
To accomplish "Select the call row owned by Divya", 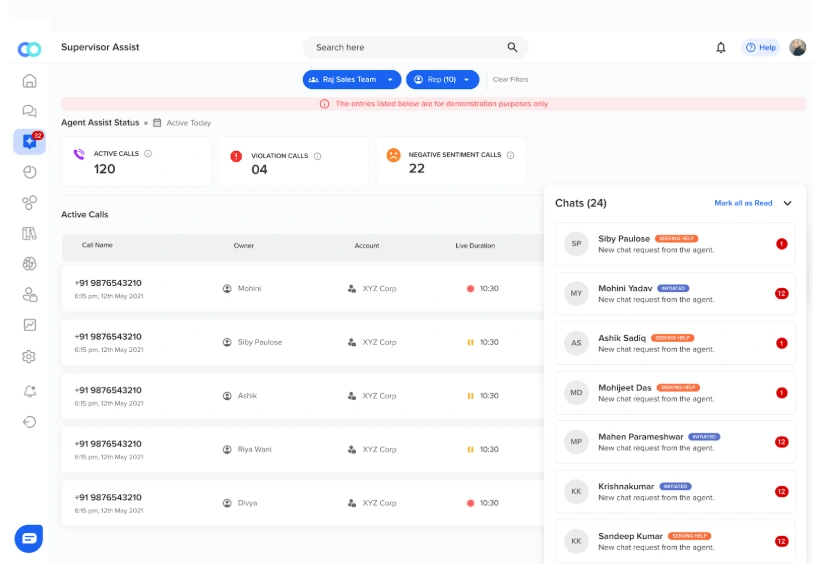I will click(303, 503).
